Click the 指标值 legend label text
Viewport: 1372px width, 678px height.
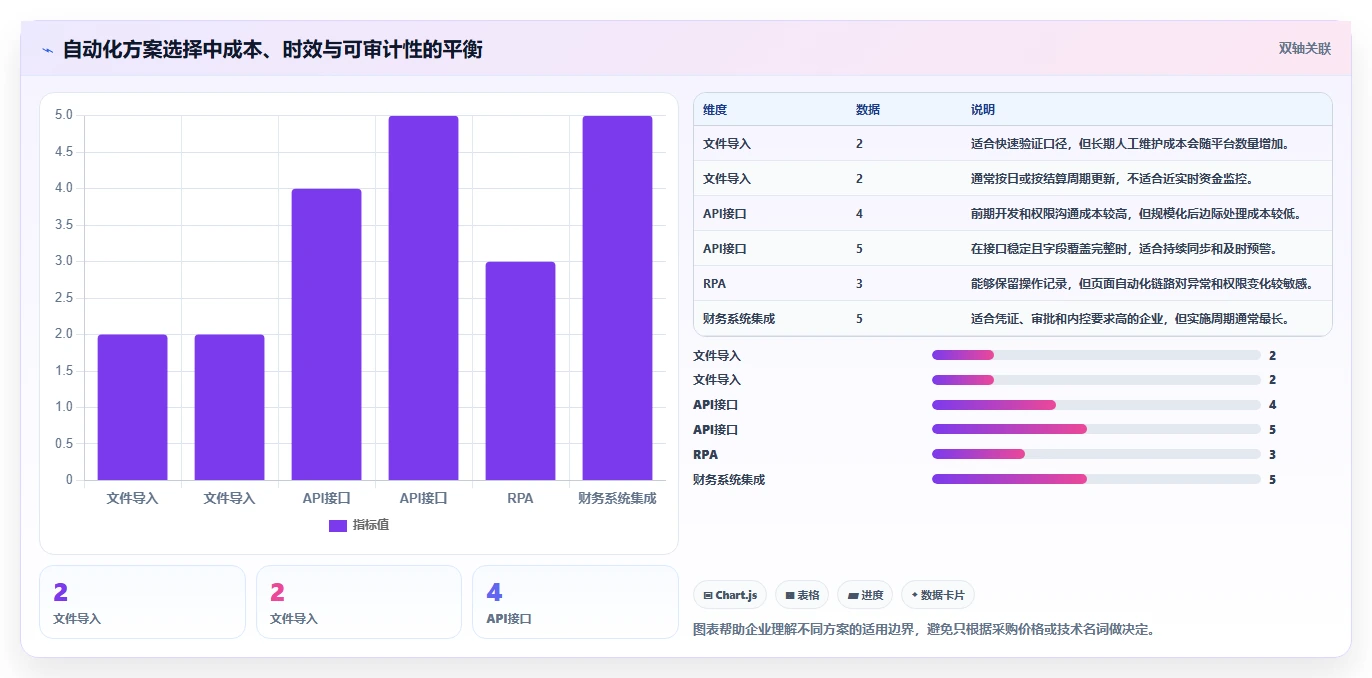(370, 525)
